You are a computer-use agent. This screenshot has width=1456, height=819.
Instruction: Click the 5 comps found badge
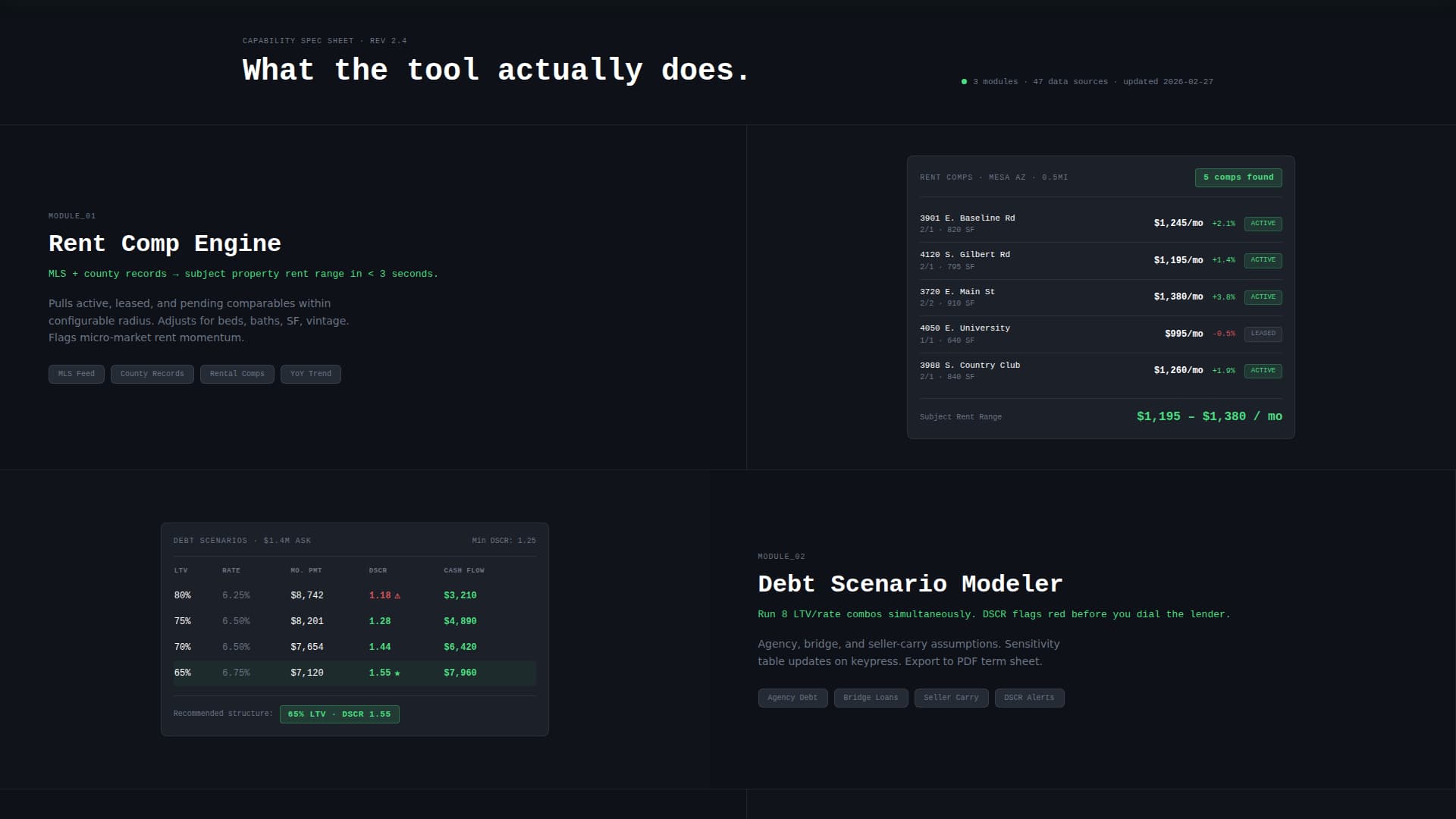(x=1238, y=177)
